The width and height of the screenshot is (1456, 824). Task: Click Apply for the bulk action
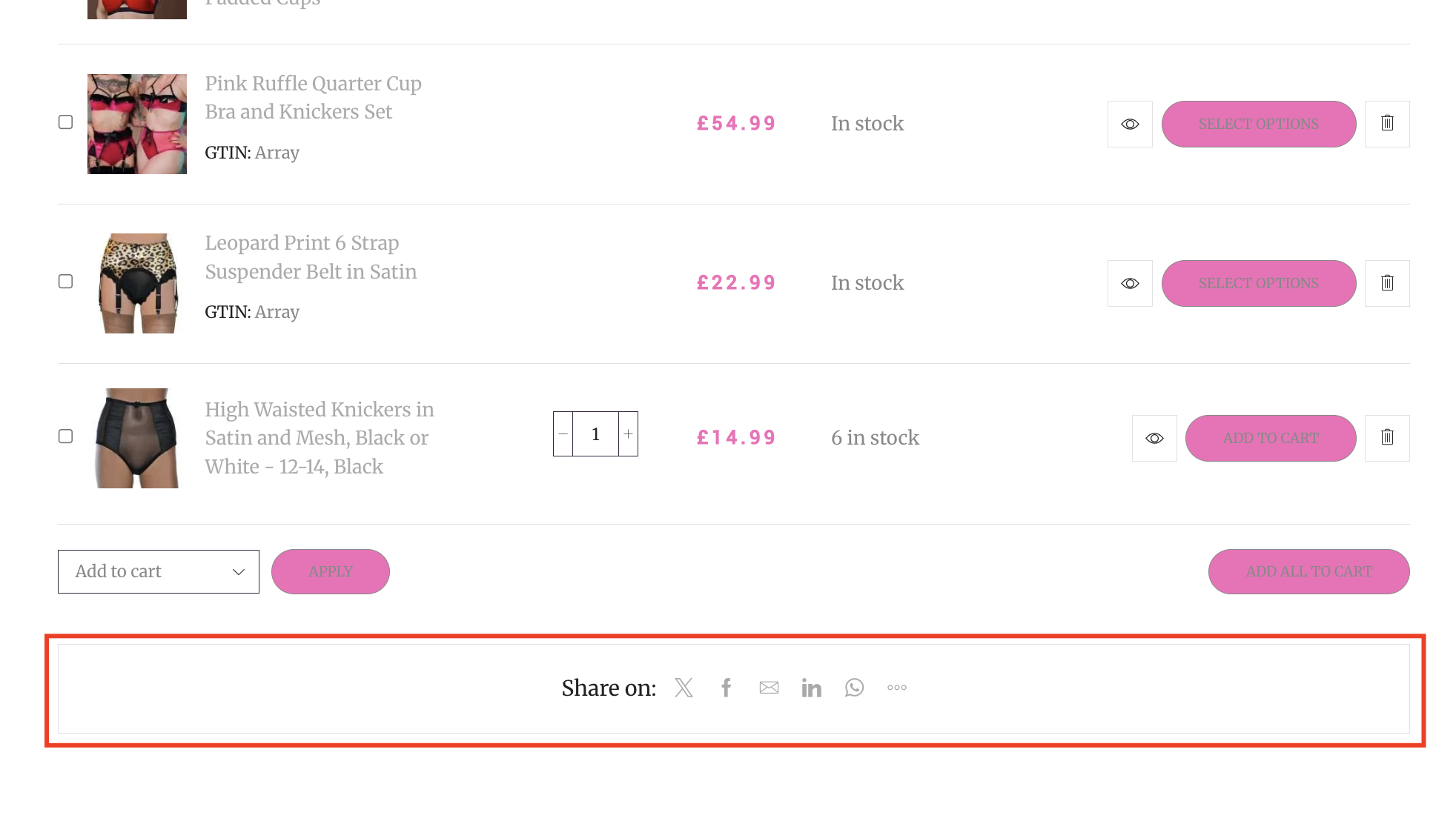point(331,571)
